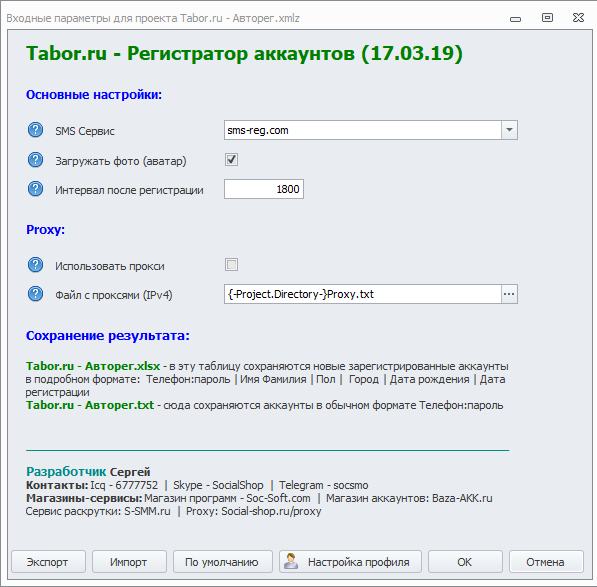The height and width of the screenshot is (587, 597).
Task: Click the S-SMM.ru service text
Action: point(147,511)
